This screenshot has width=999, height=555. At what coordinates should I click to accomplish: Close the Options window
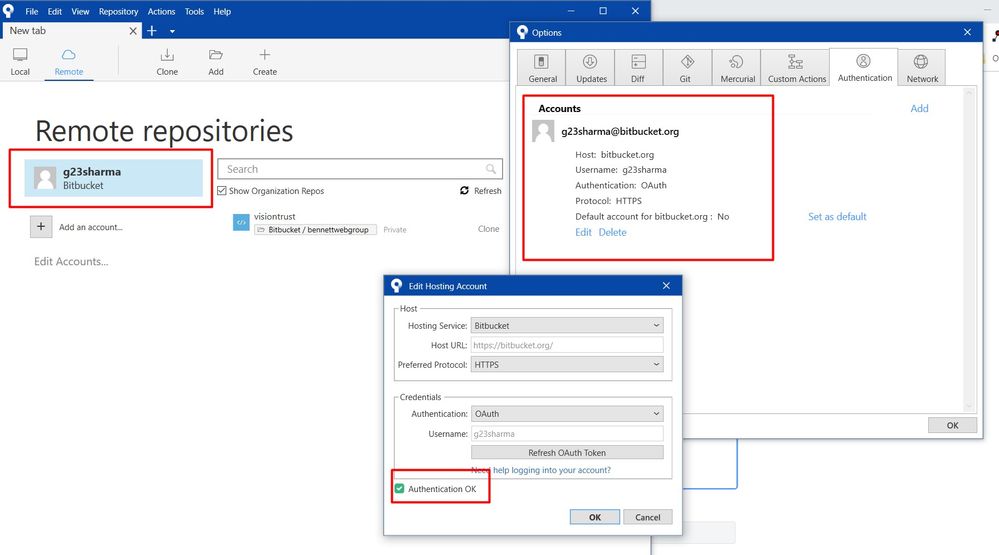967,32
